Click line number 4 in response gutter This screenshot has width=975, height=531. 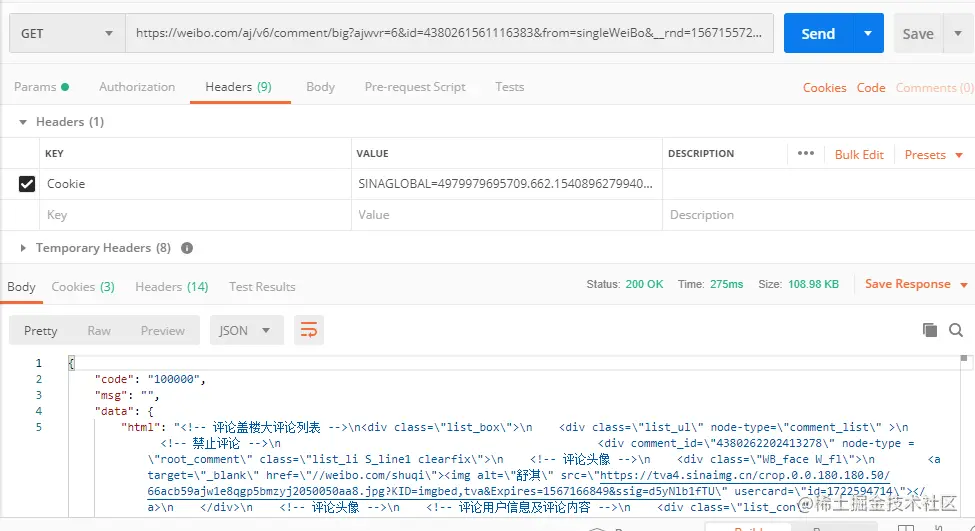39,411
